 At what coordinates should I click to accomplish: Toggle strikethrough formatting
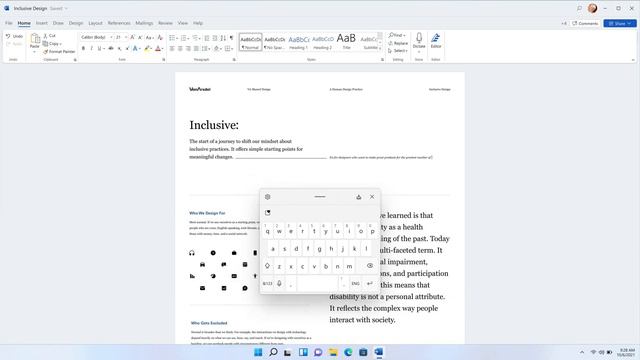pos(111,49)
